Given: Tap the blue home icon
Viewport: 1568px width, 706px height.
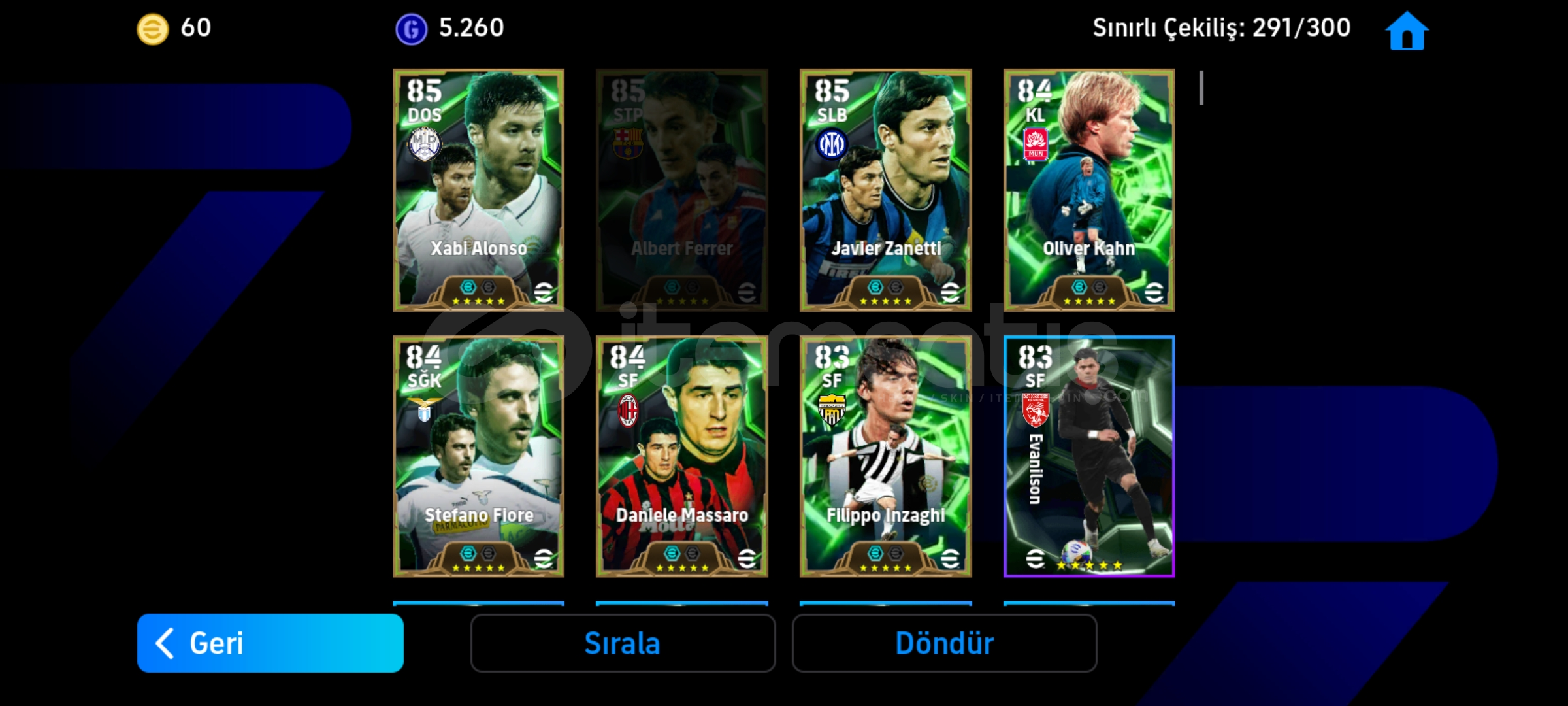Looking at the screenshot, I should tap(1407, 31).
